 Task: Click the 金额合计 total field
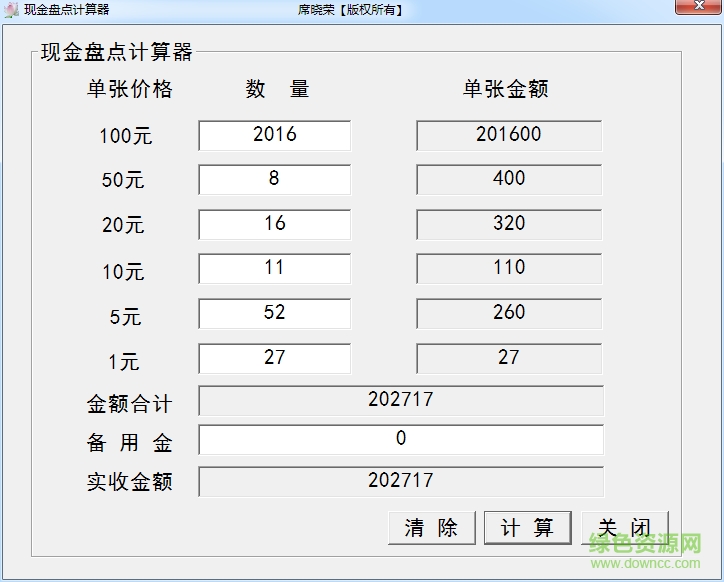pos(401,400)
